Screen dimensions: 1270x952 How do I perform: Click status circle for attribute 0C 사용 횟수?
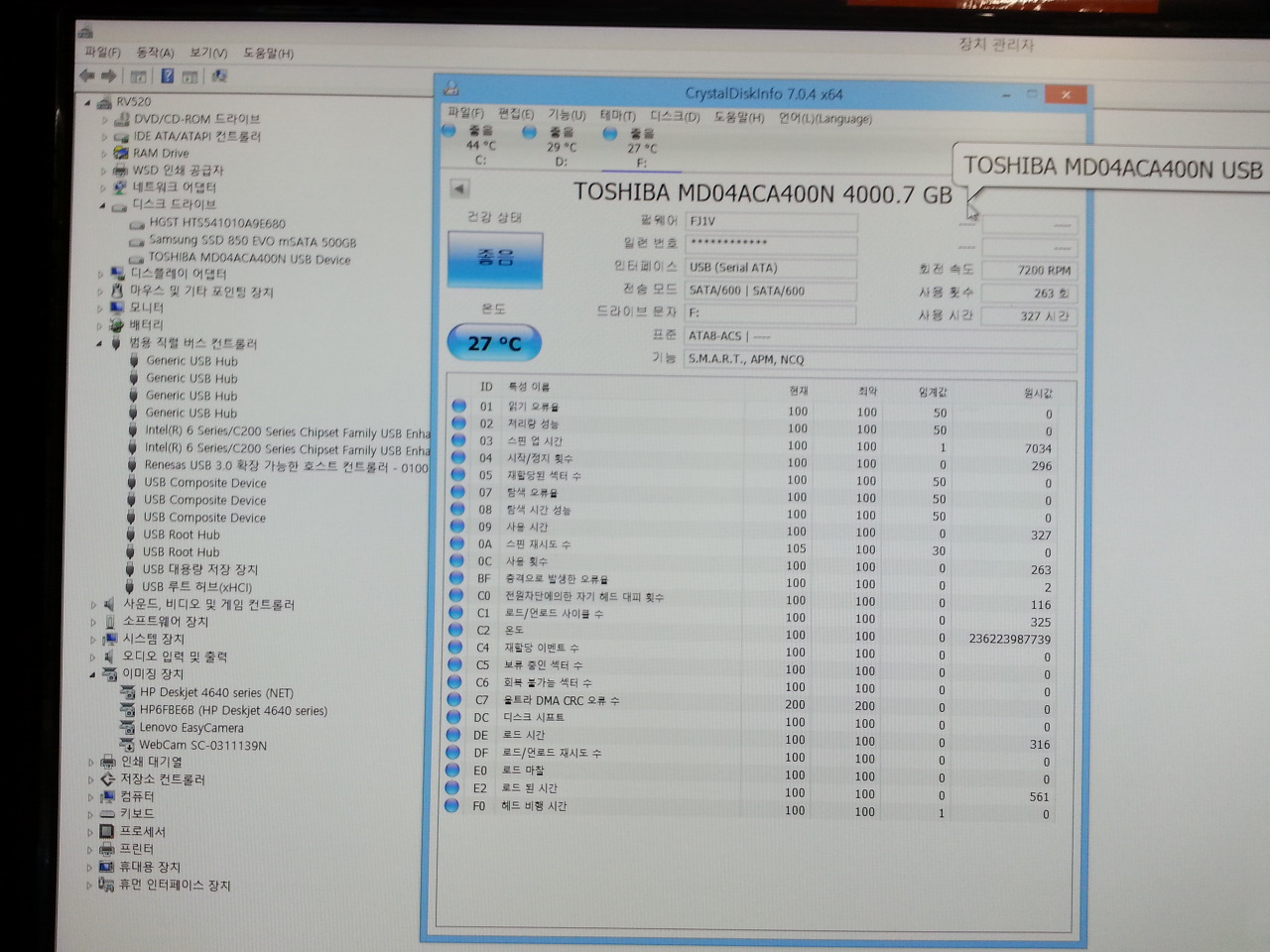point(456,560)
